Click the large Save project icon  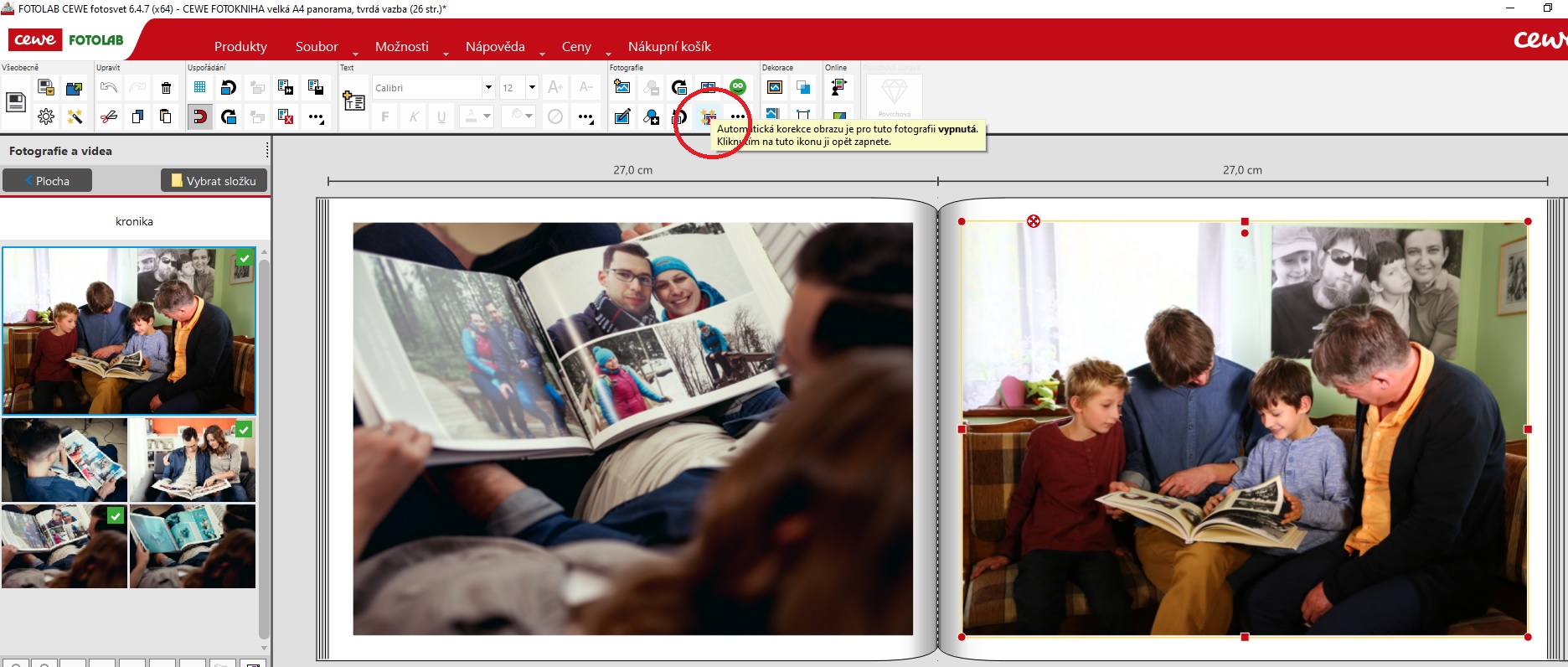[x=16, y=102]
